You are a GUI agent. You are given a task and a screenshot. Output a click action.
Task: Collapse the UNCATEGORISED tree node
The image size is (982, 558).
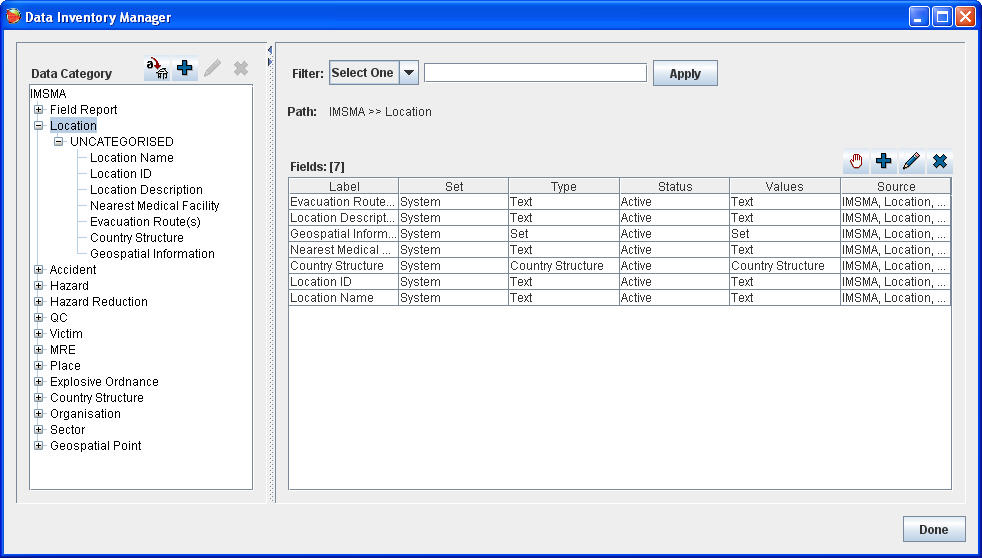point(59,142)
